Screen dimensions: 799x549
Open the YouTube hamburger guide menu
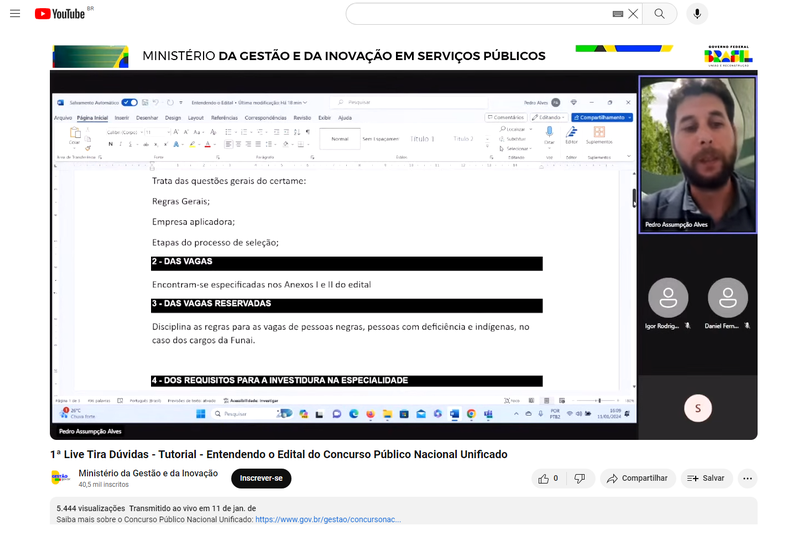pyautogui.click(x=15, y=14)
